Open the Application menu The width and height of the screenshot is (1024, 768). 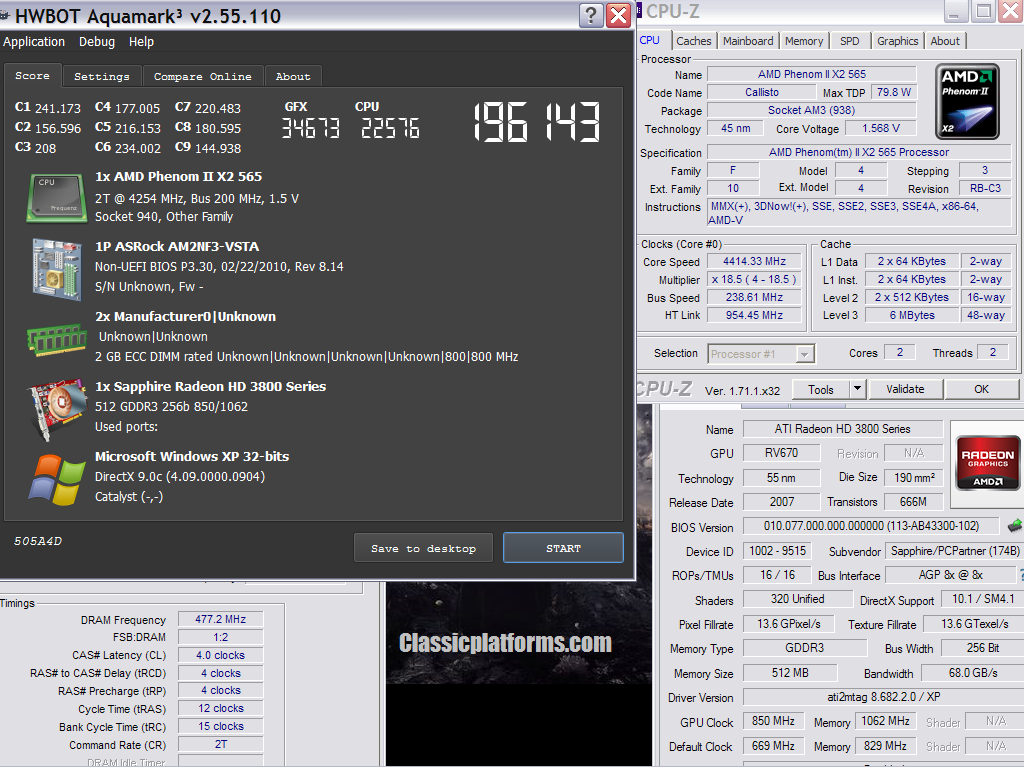tap(34, 42)
